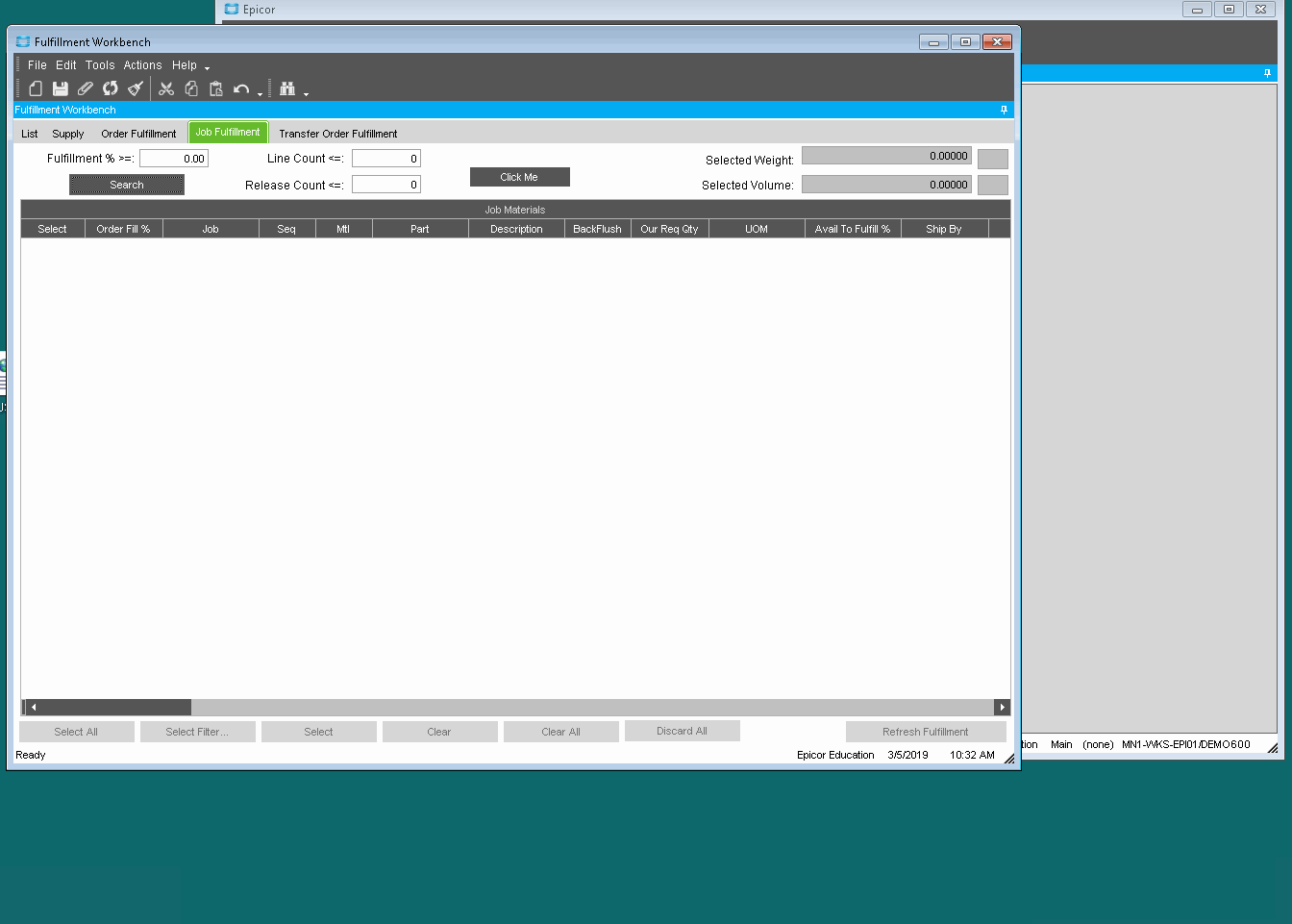Click the Select All button
Viewport: 1292px width, 924px height.
[76, 732]
